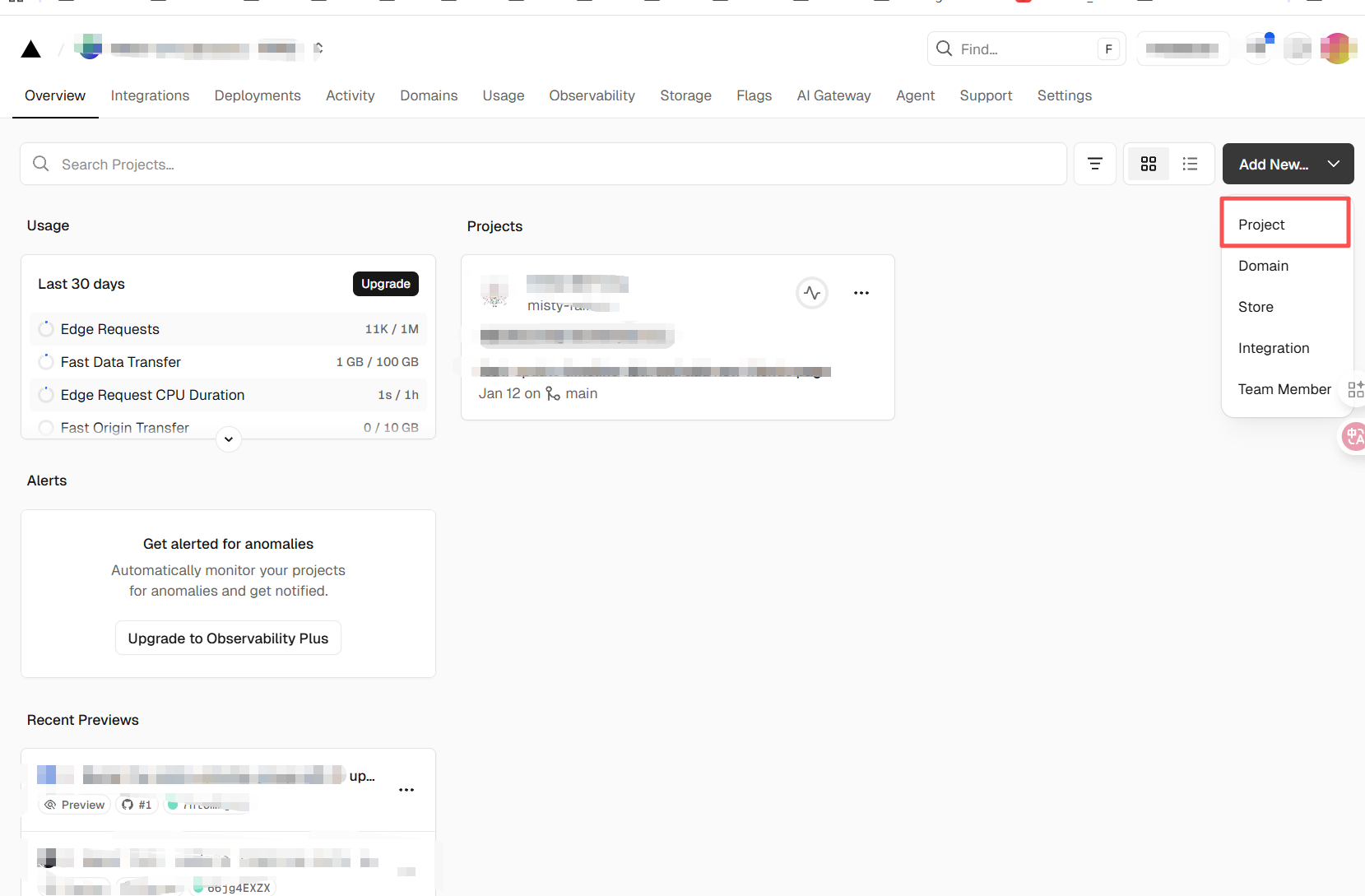This screenshot has height=896, width=1365.
Task: Click the Search Projects input field
Action: pos(543,164)
